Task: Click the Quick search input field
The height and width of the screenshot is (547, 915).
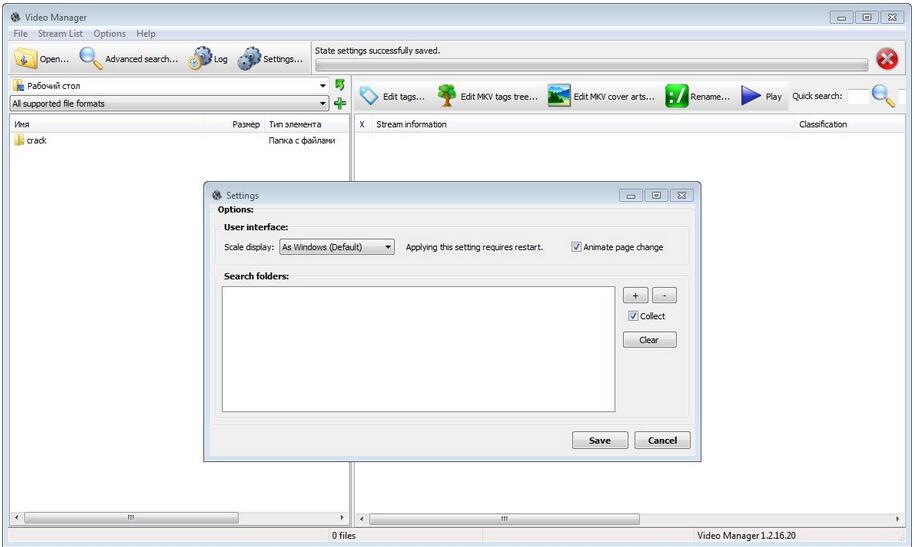Action: [858, 96]
